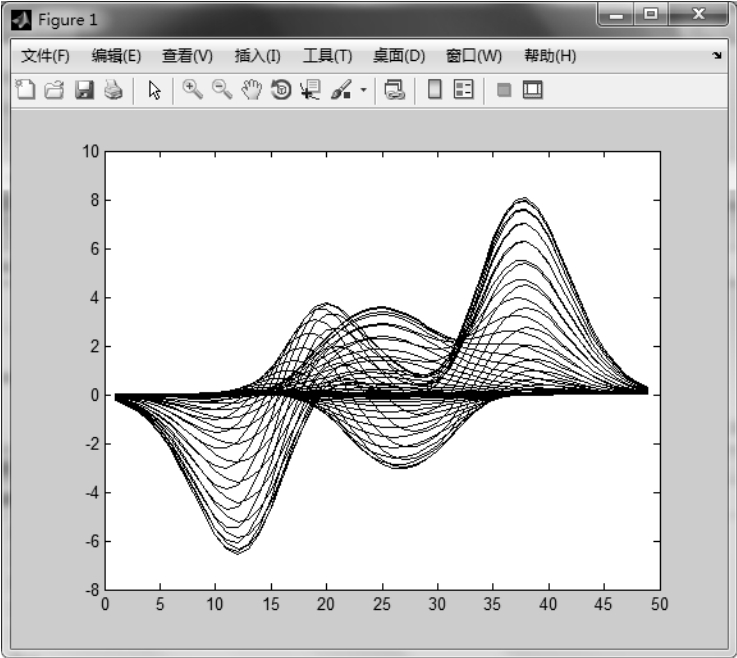Save the figure with floppy icon
Image resolution: width=737 pixels, height=658 pixels.
point(84,89)
